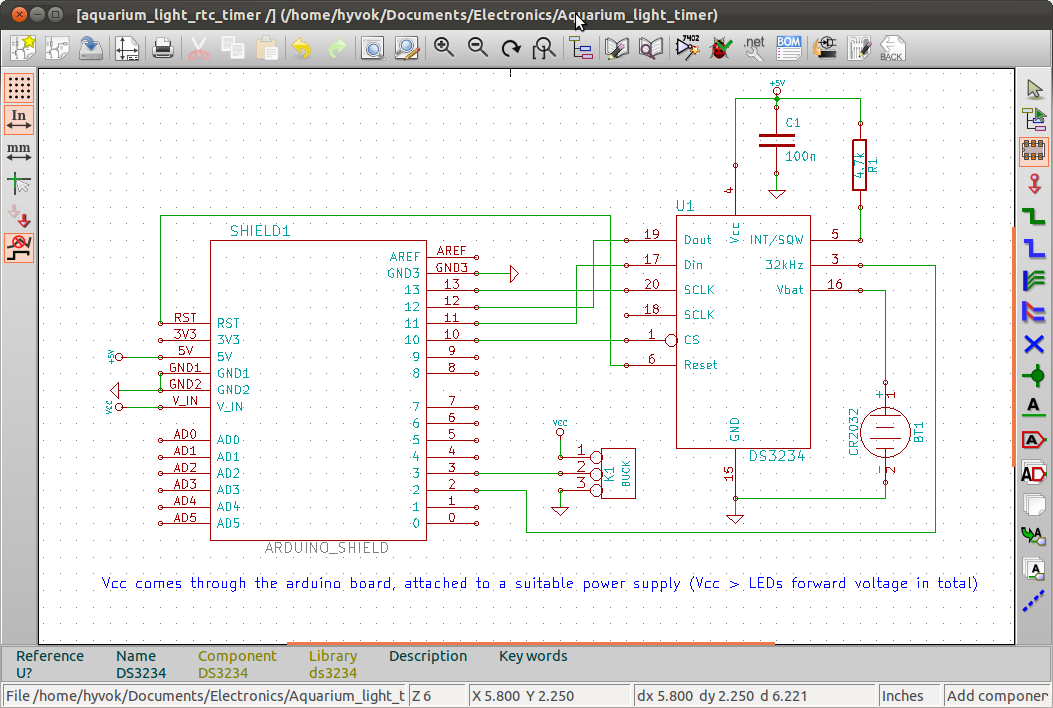Viewport: 1053px width, 708px height.
Task: Open the find components dialog
Action: coord(373,48)
